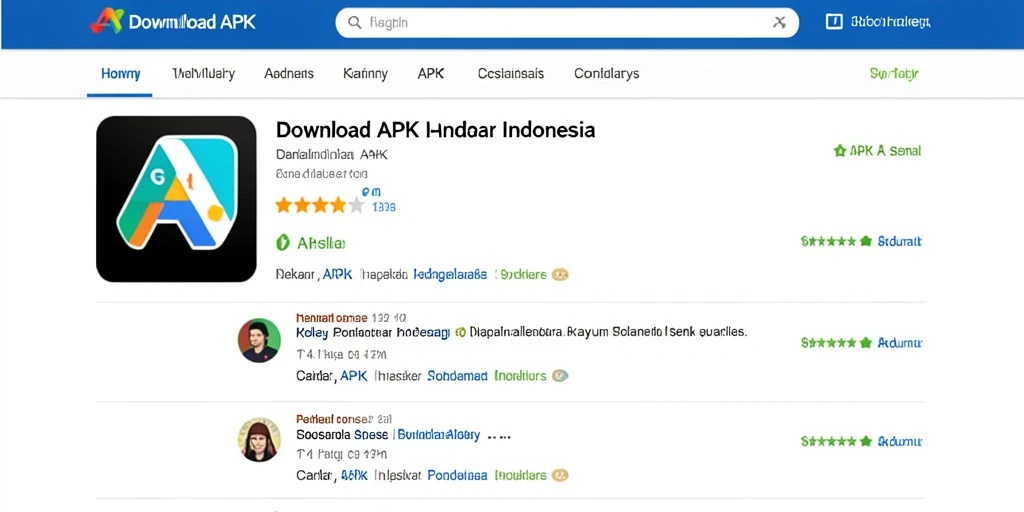Image resolution: width=1024 pixels, height=512 pixels.
Task: Switch to the Thehvilulary tab
Action: coord(204,74)
